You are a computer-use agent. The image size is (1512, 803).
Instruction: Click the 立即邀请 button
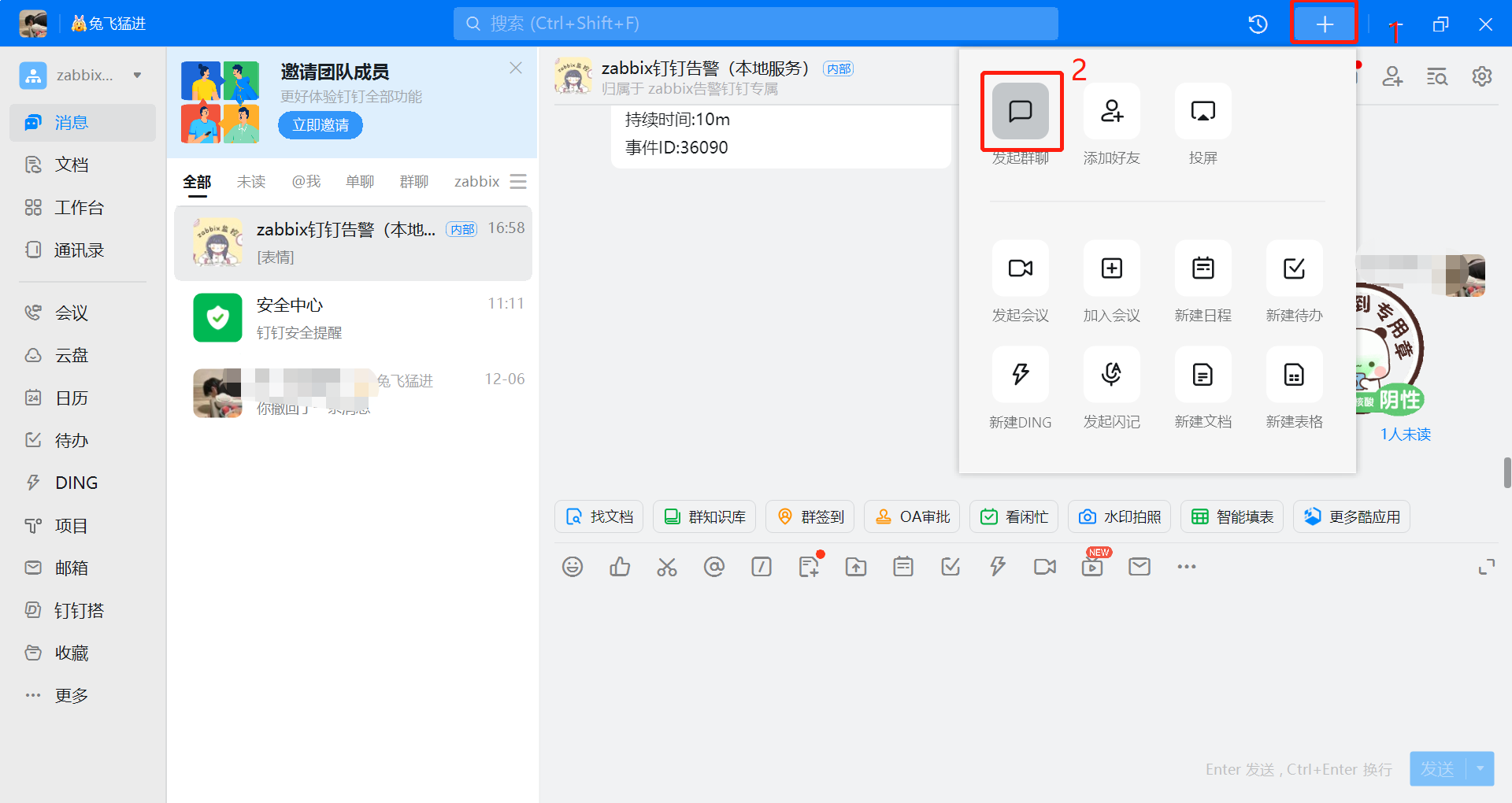click(x=321, y=125)
